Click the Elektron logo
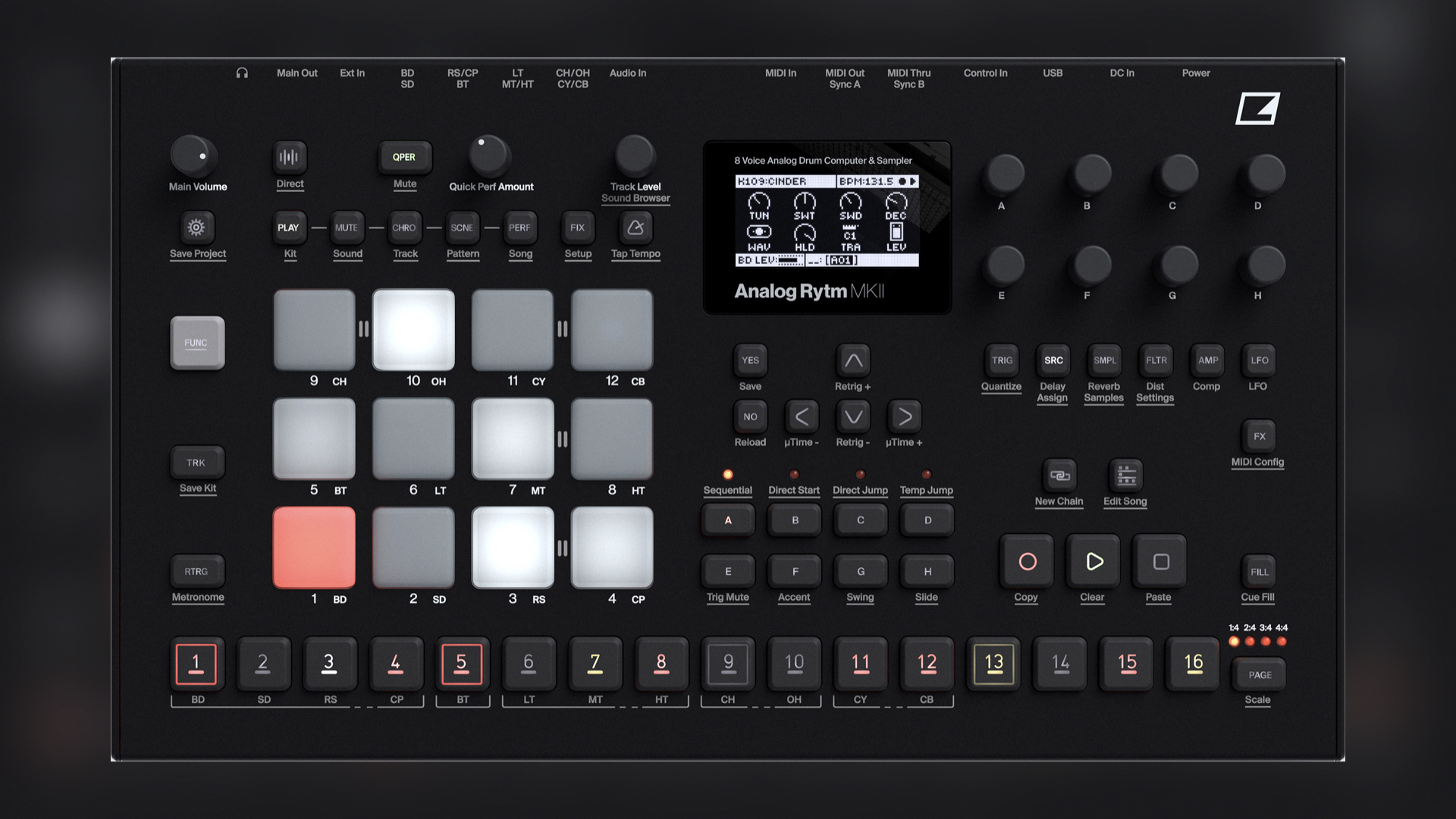 (x=1258, y=108)
